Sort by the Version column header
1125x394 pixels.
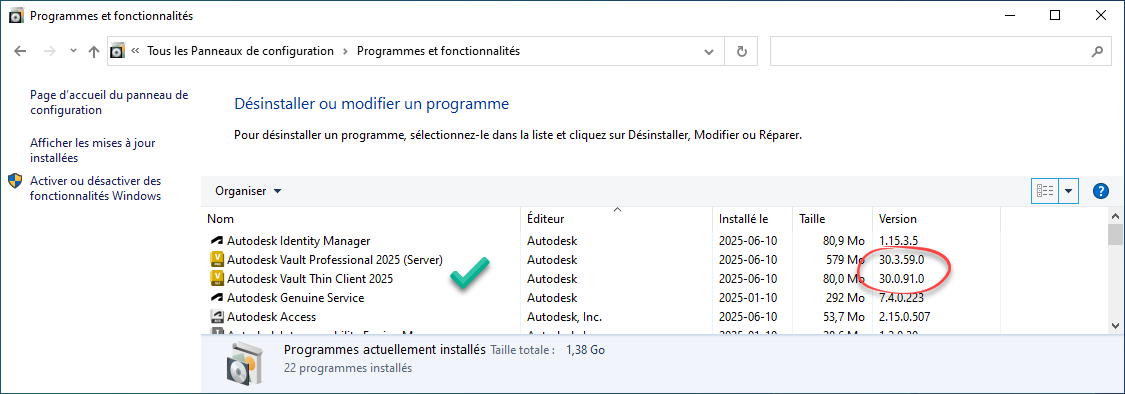click(x=936, y=219)
